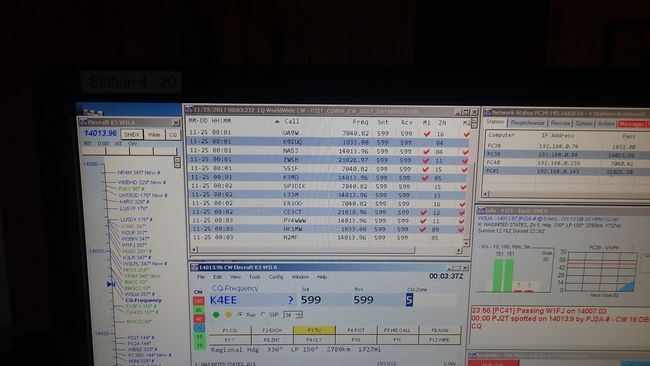Click the green TX focus indicator dot
650x366 pixels.
click(x=216, y=315)
